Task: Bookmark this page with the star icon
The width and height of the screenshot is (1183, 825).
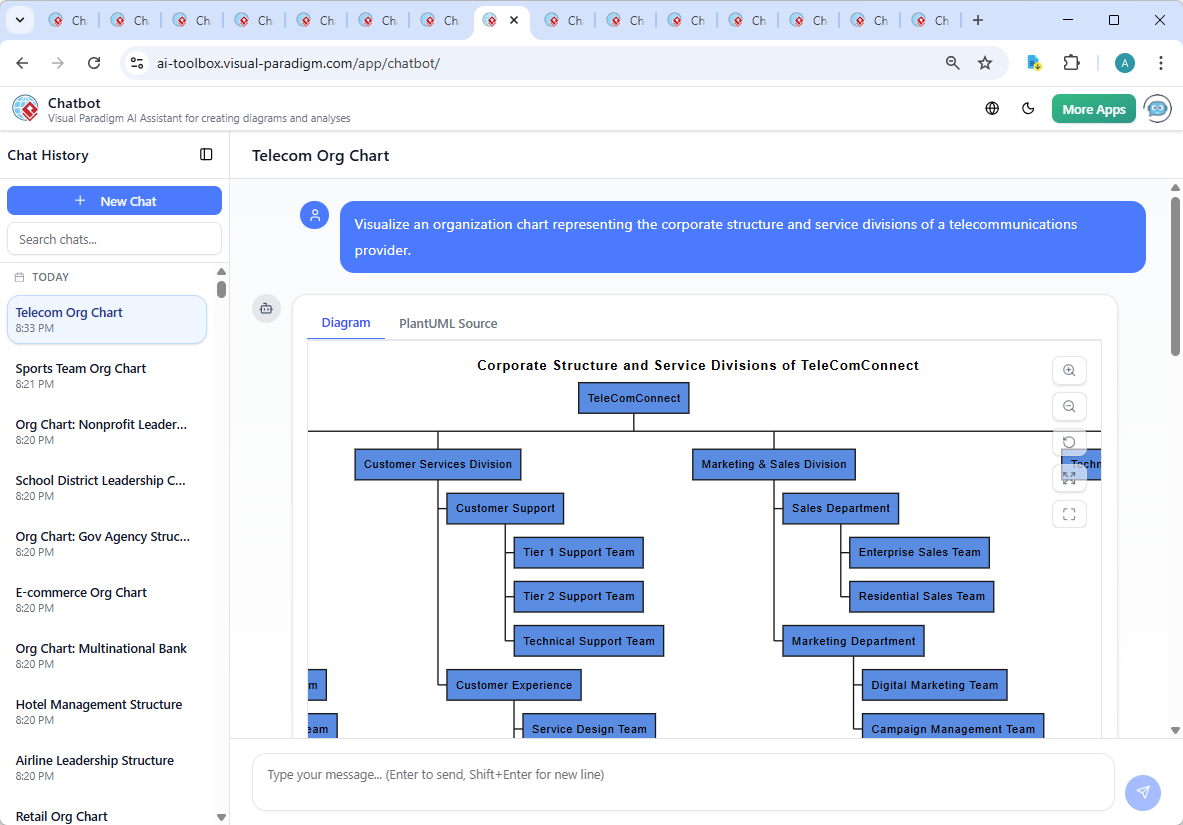Action: tap(986, 62)
